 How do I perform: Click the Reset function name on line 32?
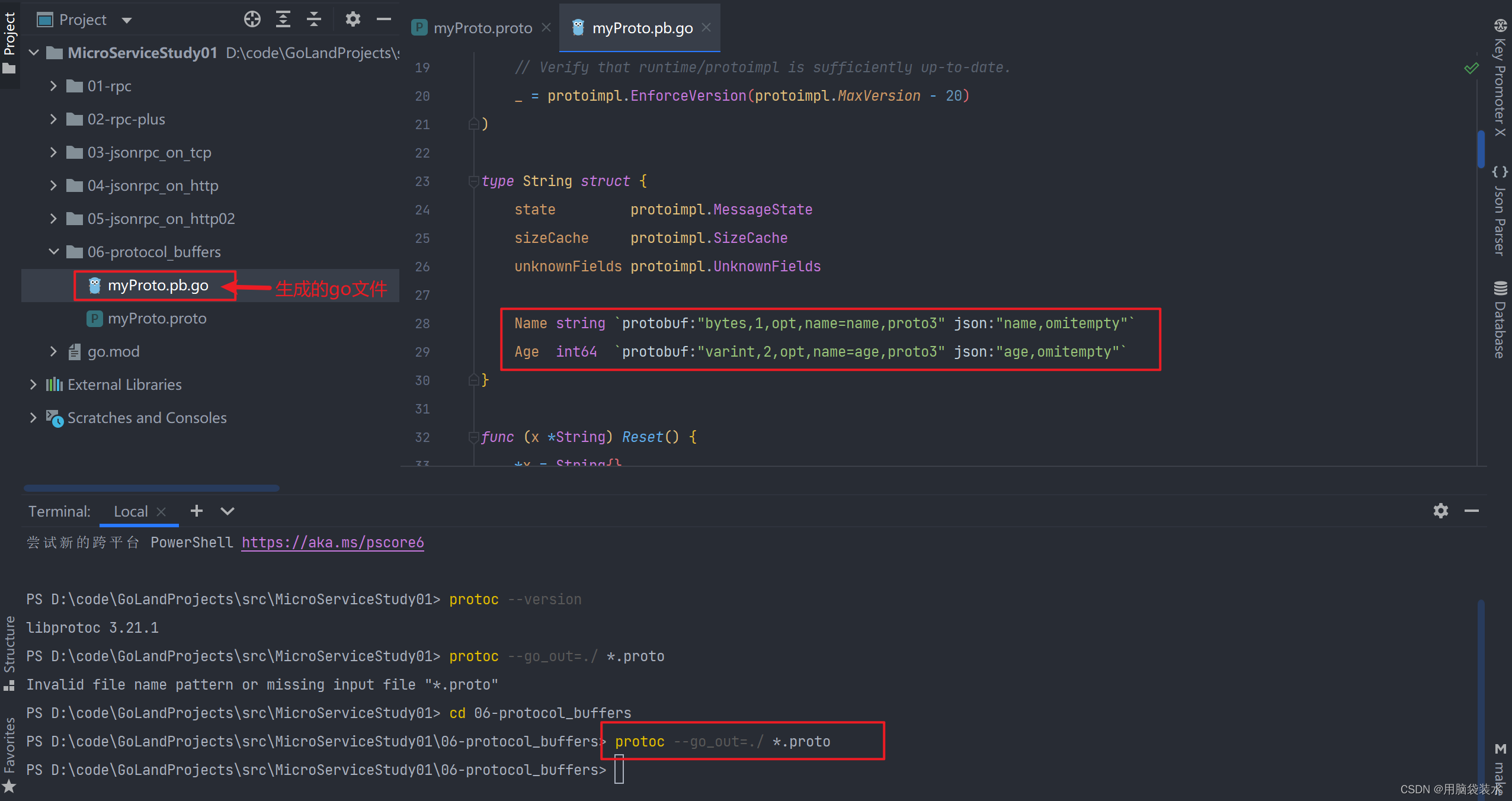(x=642, y=437)
